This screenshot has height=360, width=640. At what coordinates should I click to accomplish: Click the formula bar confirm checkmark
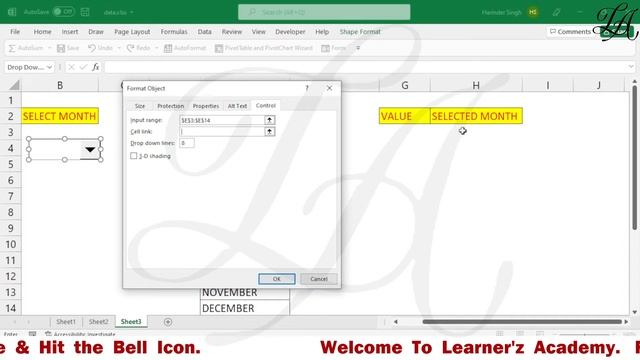[83, 67]
